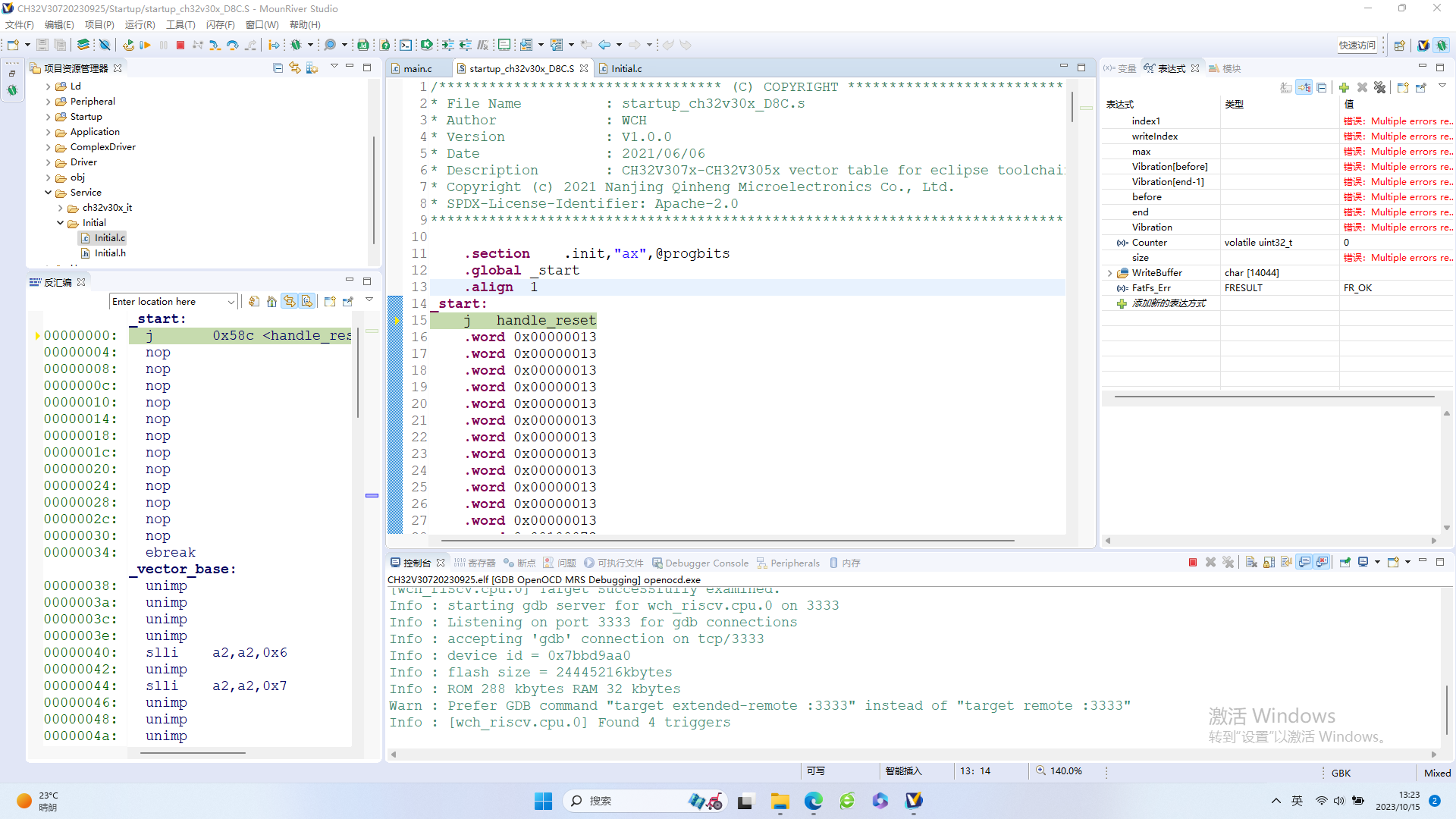Expand the ComplexDriver folder
Viewport: 1456px width, 819px height.
48,147
